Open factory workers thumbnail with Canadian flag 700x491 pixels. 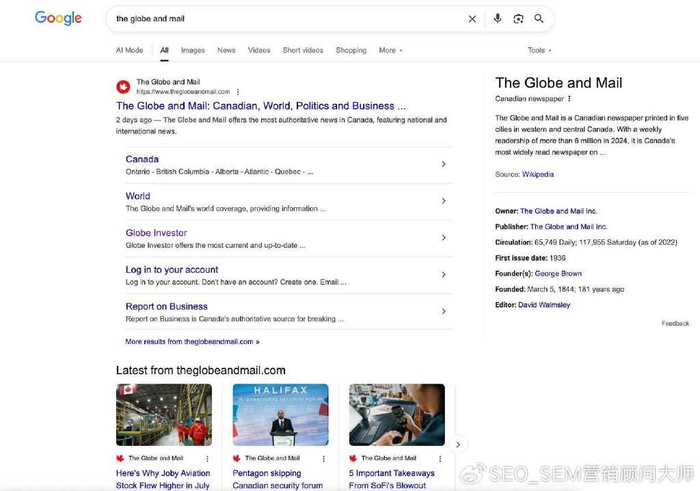164,415
